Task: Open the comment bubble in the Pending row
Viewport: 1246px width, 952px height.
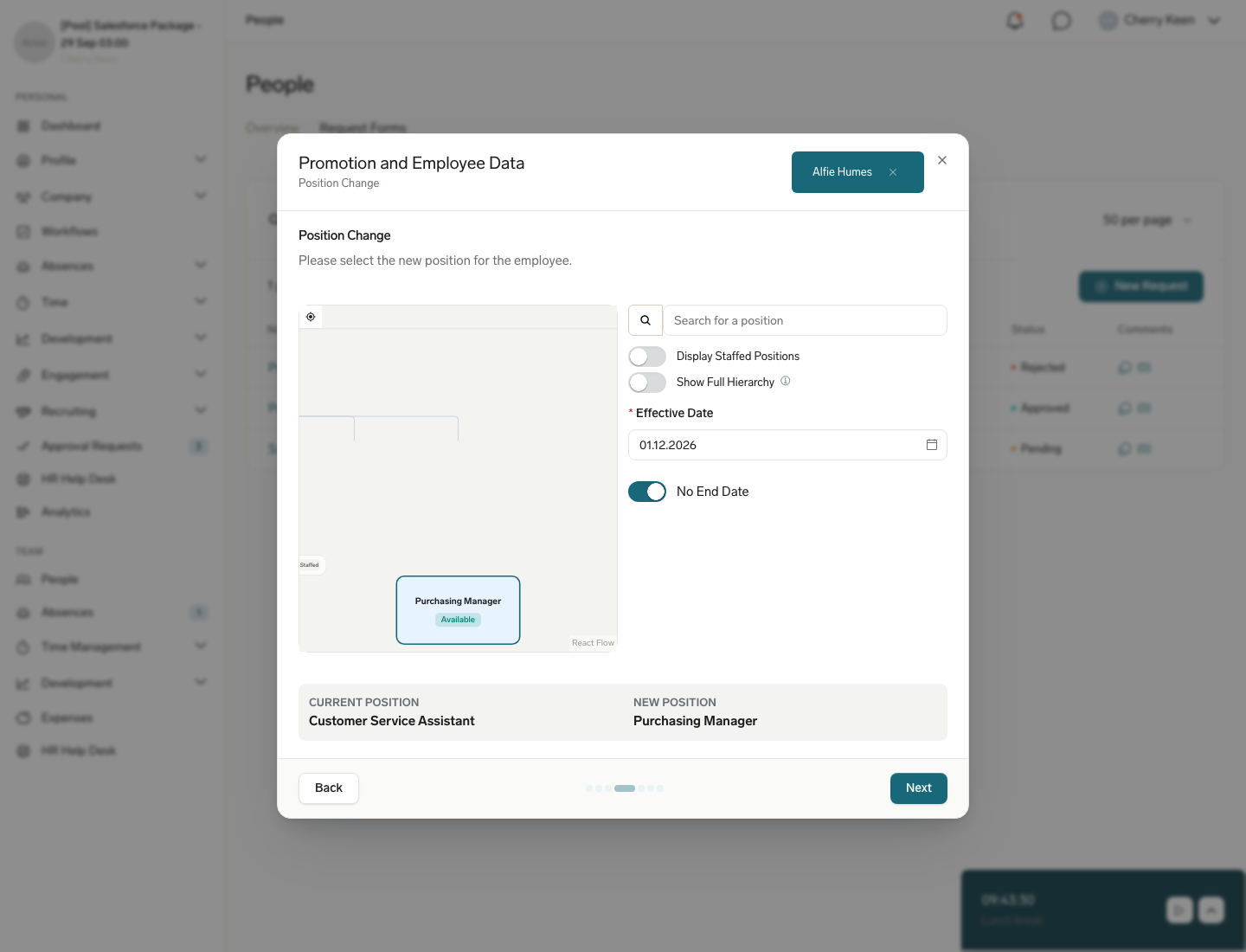Action: [x=1125, y=449]
